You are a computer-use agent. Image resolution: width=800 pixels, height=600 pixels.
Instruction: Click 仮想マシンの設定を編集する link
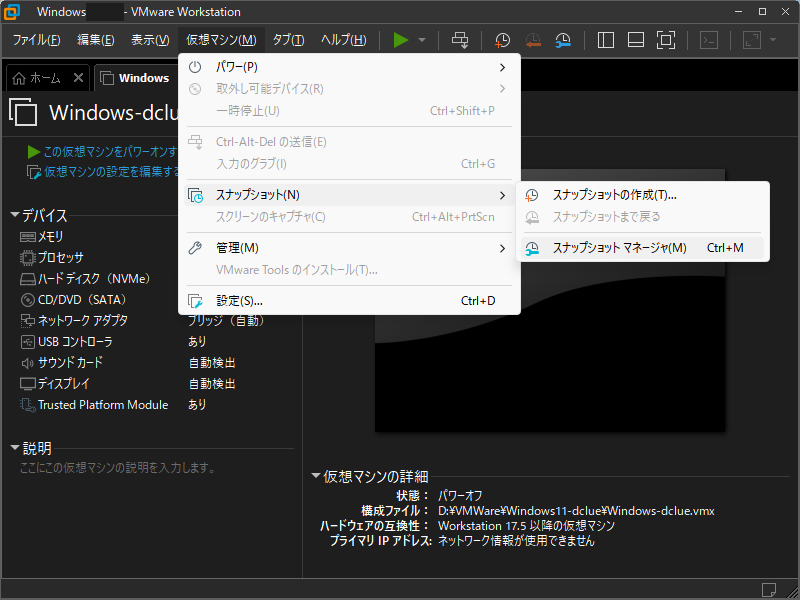[111, 172]
